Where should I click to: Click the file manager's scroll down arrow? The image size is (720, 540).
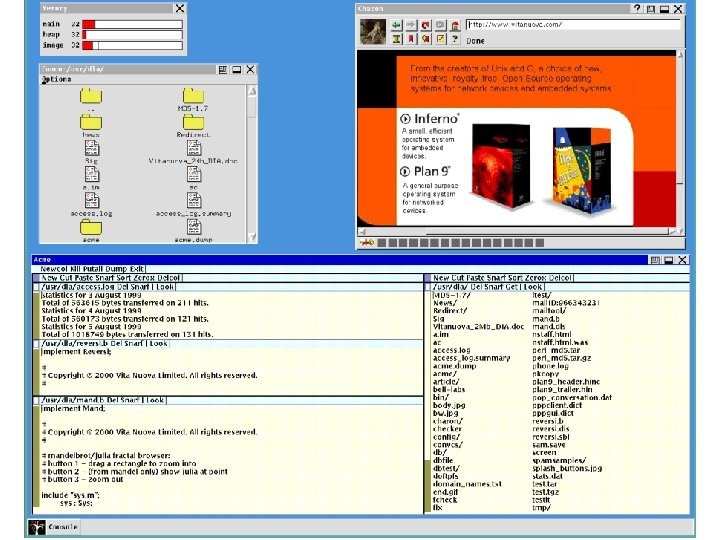pyautogui.click(x=252, y=236)
